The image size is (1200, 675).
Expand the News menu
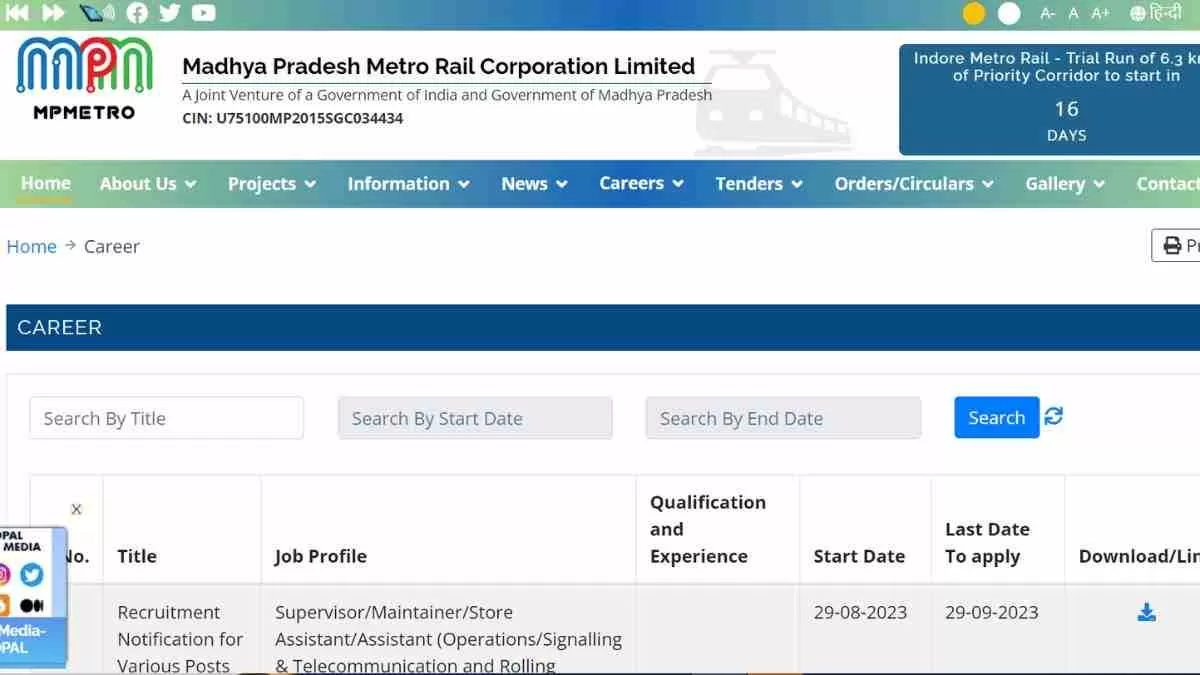(x=535, y=184)
